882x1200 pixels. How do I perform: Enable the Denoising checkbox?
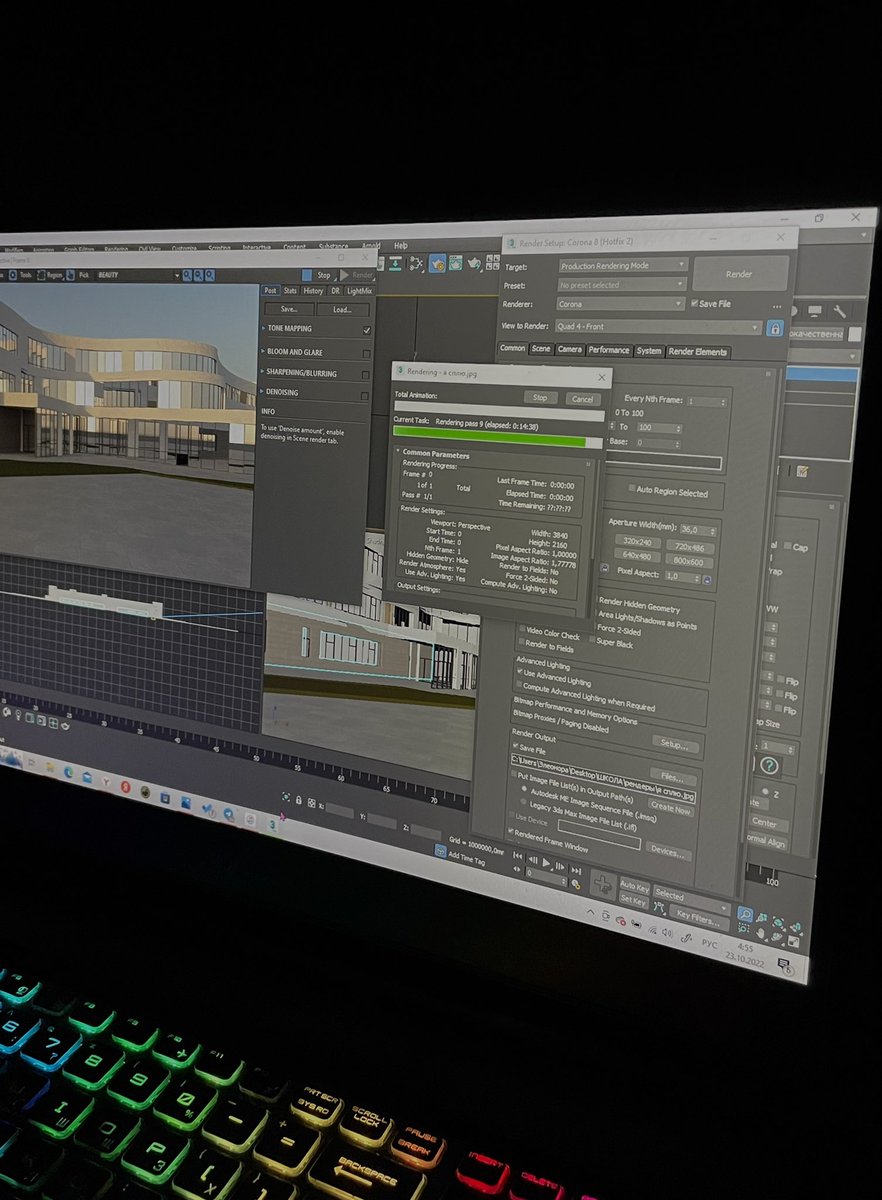(367, 396)
